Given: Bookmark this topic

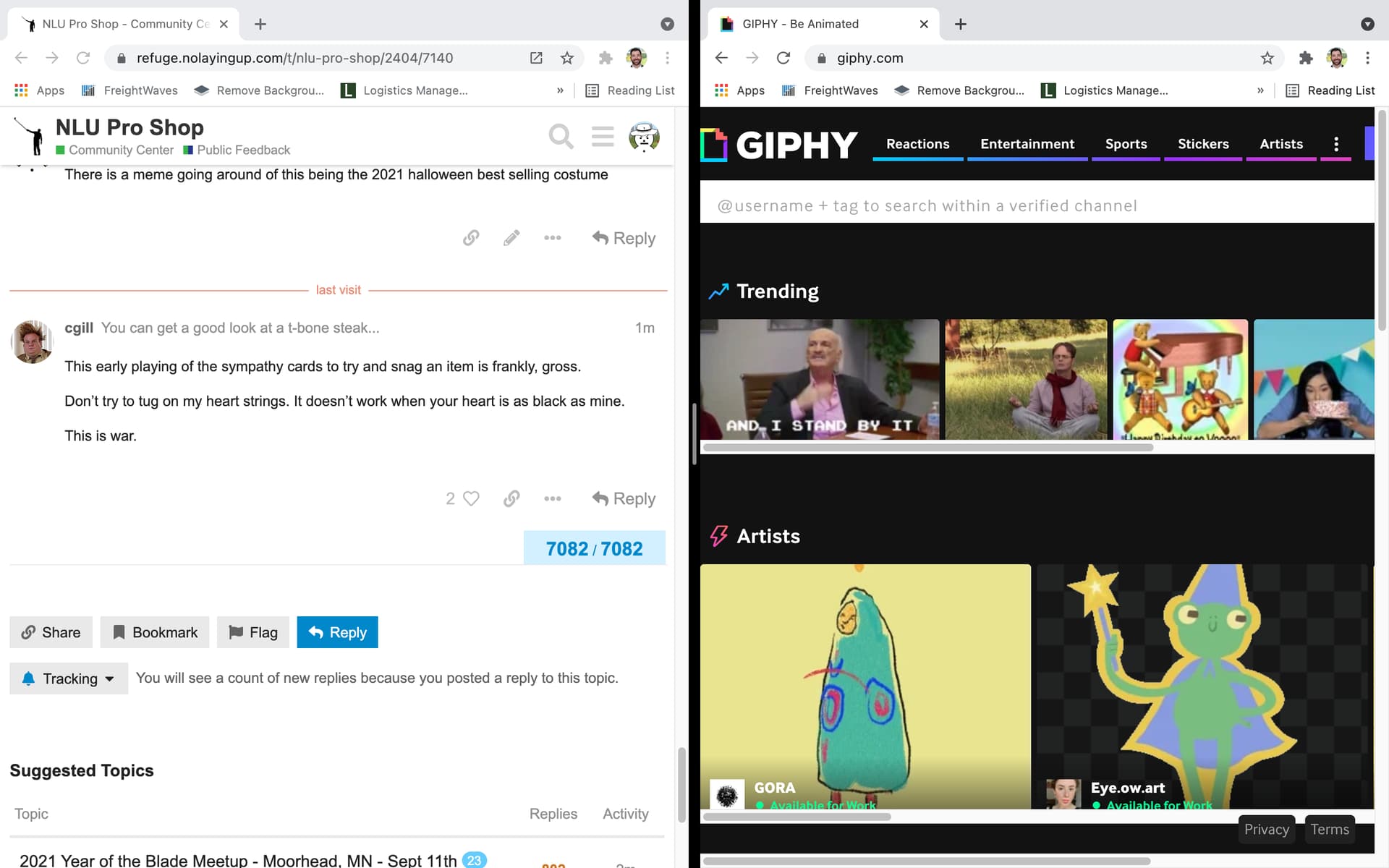Looking at the screenshot, I should click(x=155, y=632).
